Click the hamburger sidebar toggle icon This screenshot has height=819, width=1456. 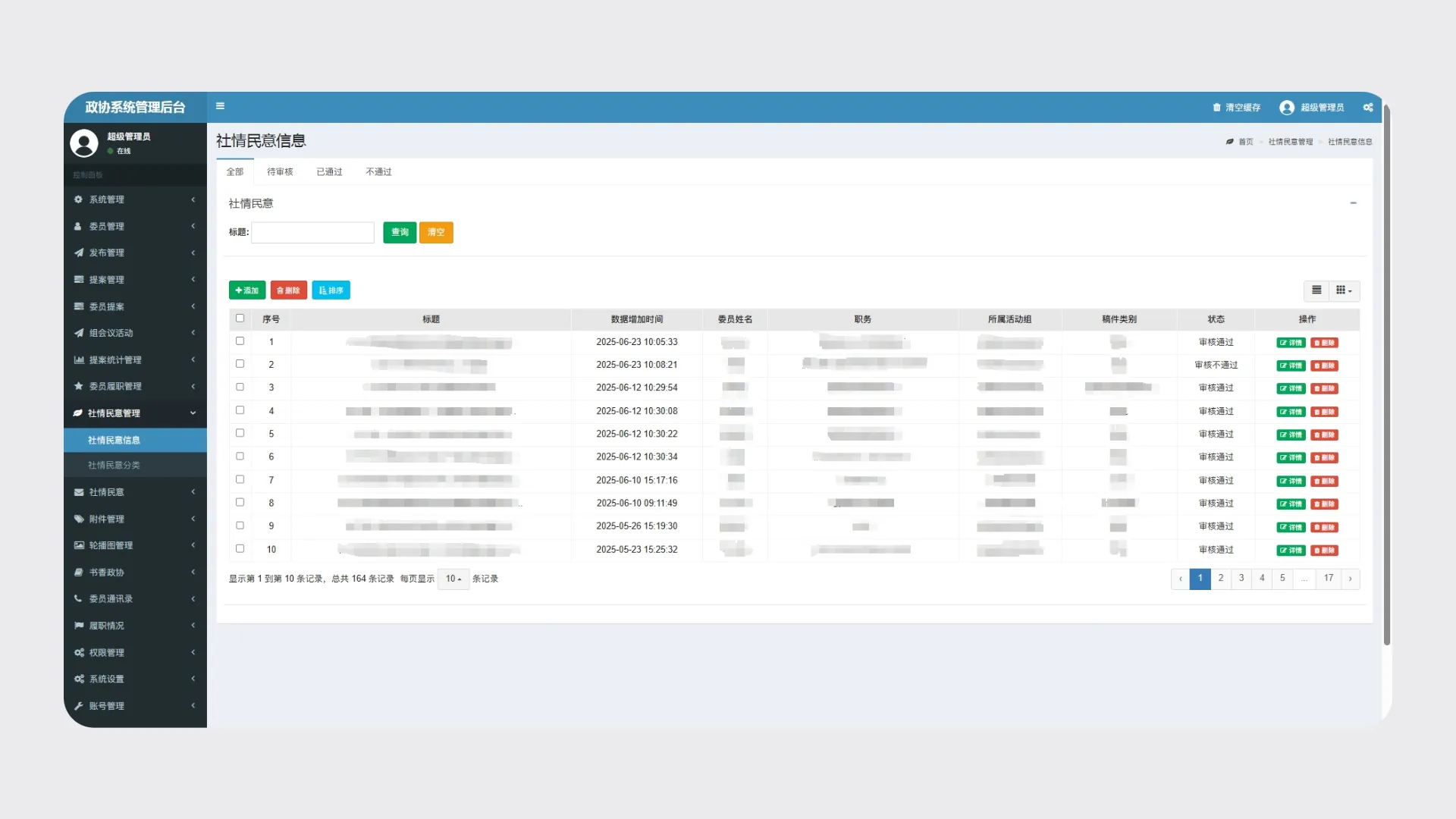click(220, 106)
